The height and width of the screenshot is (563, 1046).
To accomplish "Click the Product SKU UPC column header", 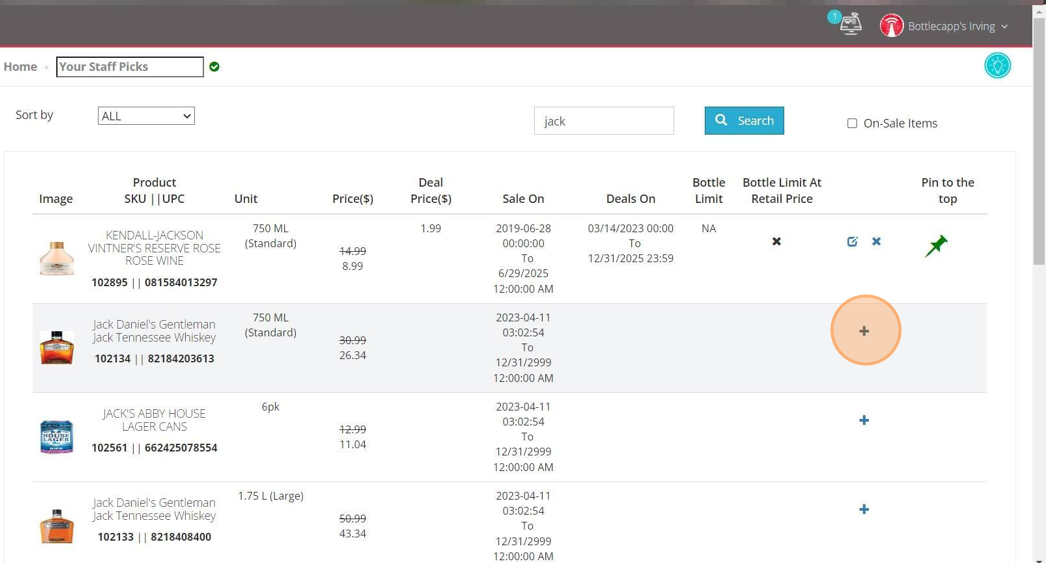I will click(x=154, y=191).
